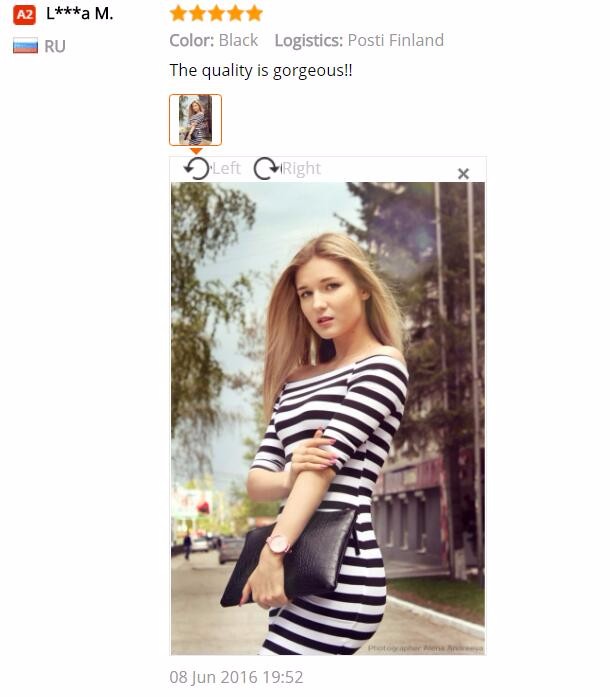Click the first orange rating star
Image resolution: width=610 pixels, height=697 pixels.
(x=178, y=13)
